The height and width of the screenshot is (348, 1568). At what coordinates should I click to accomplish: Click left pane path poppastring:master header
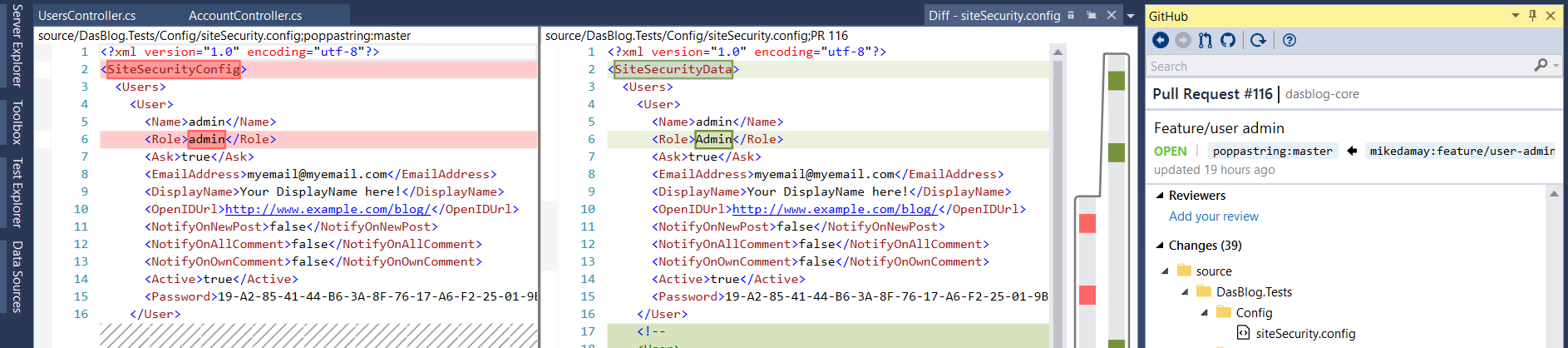[224, 35]
